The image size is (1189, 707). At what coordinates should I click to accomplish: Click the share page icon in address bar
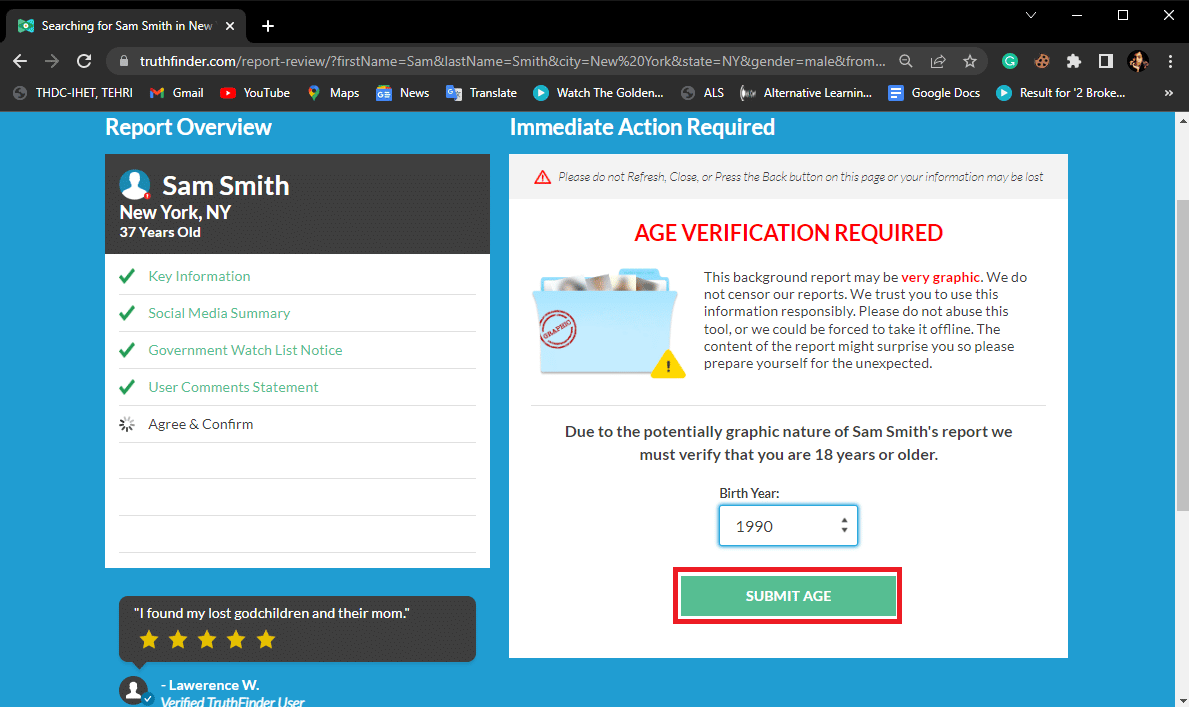[938, 61]
